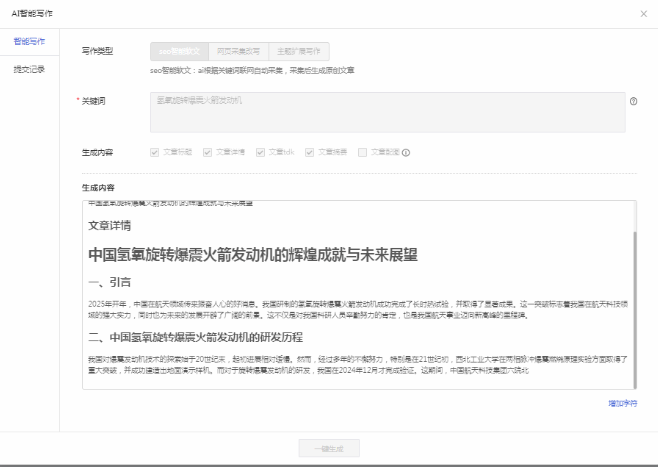Select the 主题扩展写作 writing type

299,50
